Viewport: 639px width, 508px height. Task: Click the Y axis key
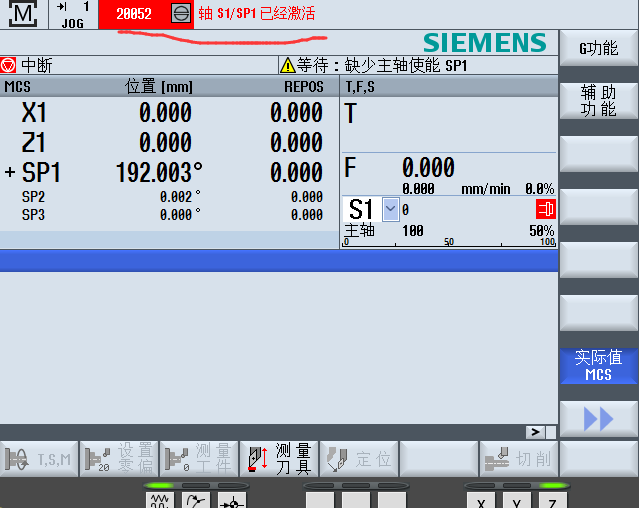pos(517,501)
